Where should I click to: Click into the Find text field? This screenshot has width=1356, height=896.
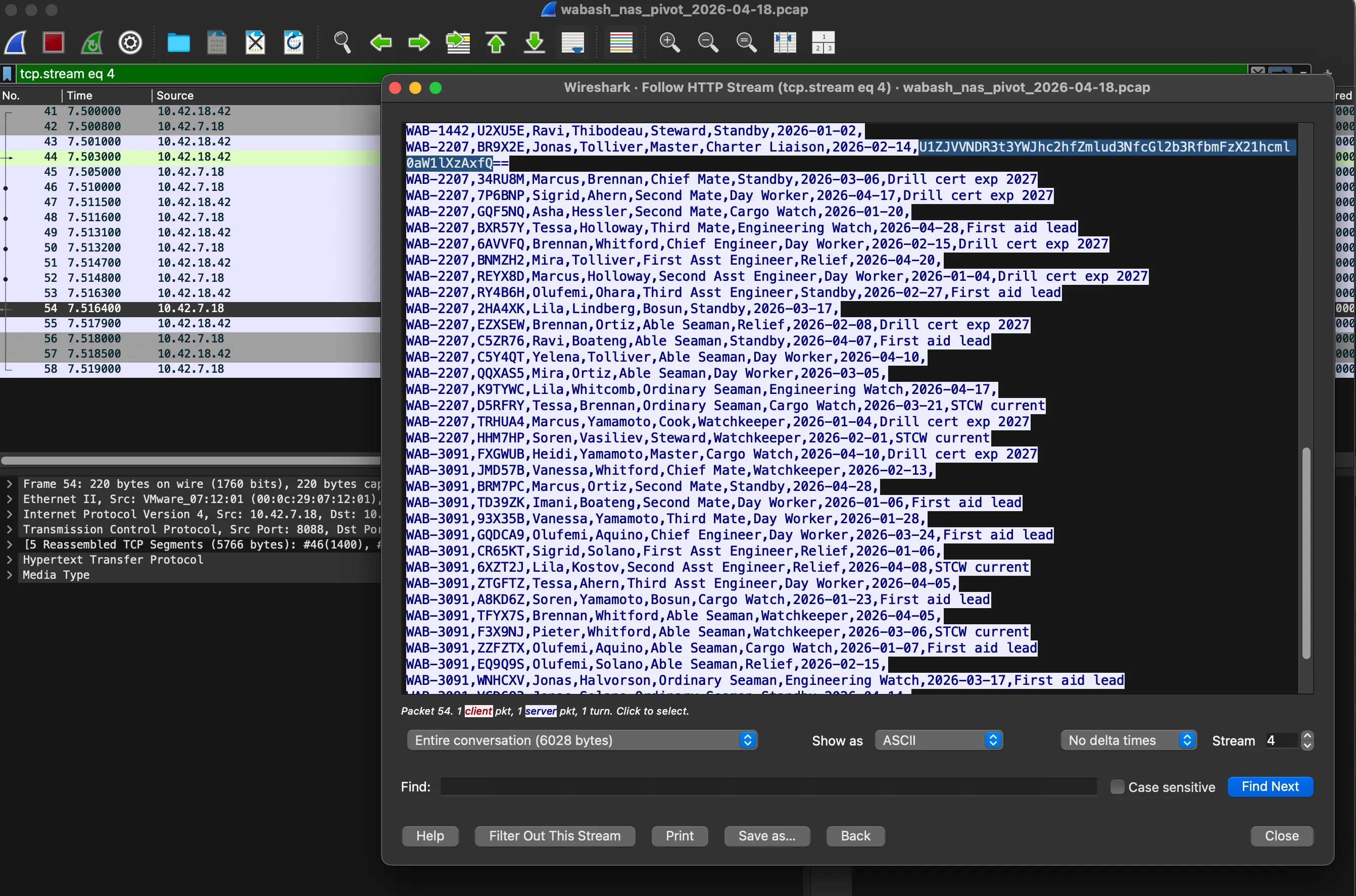click(768, 786)
